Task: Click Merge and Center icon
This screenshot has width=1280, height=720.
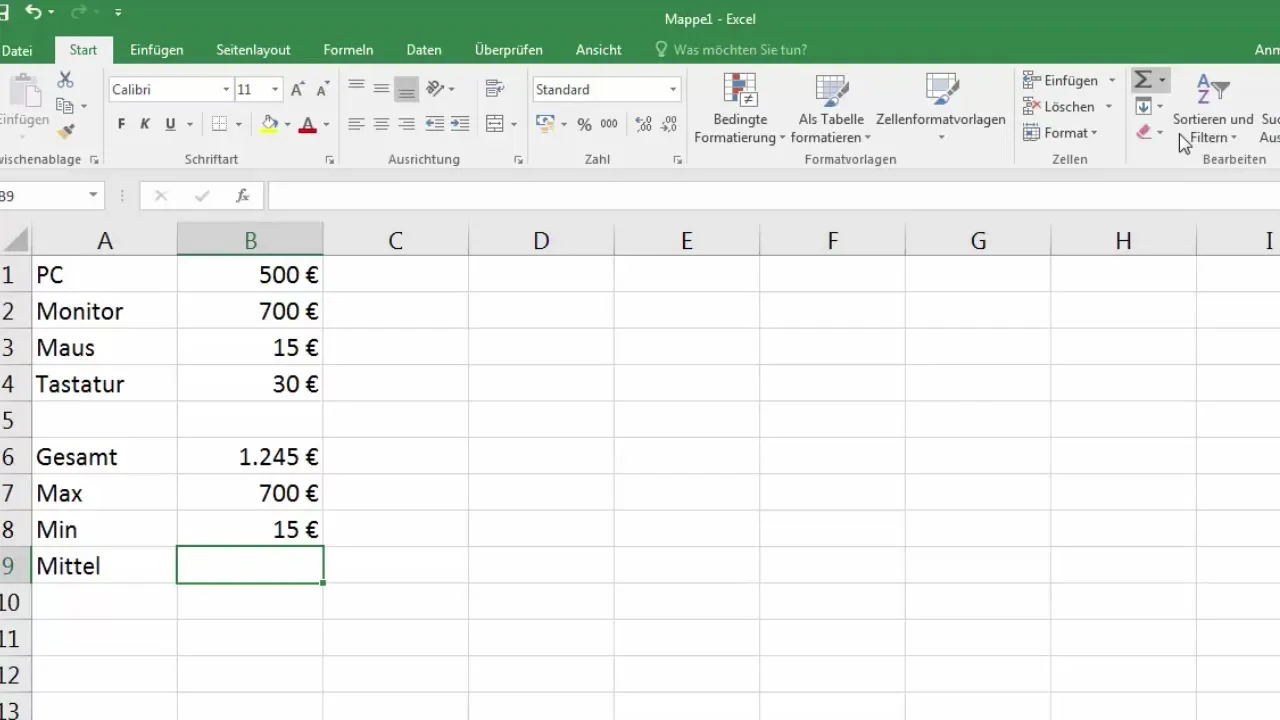Action: [x=494, y=124]
